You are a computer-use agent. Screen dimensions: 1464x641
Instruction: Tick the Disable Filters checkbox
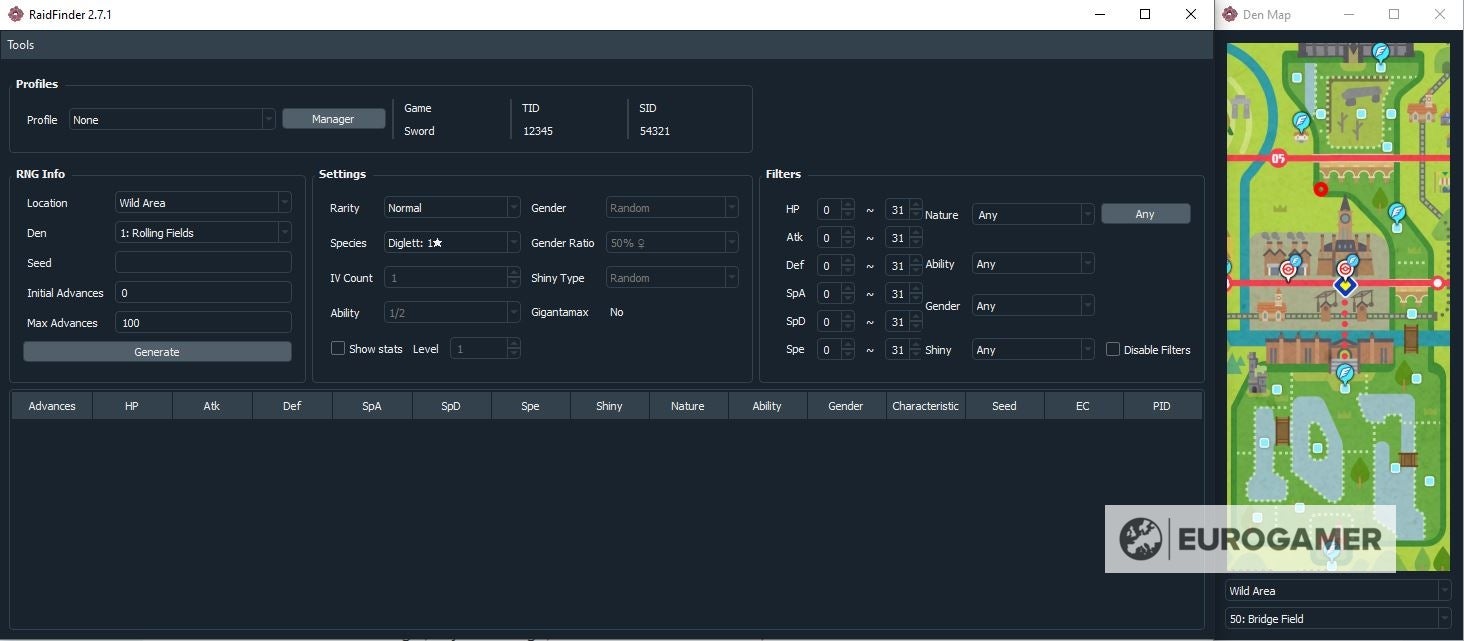(1113, 349)
